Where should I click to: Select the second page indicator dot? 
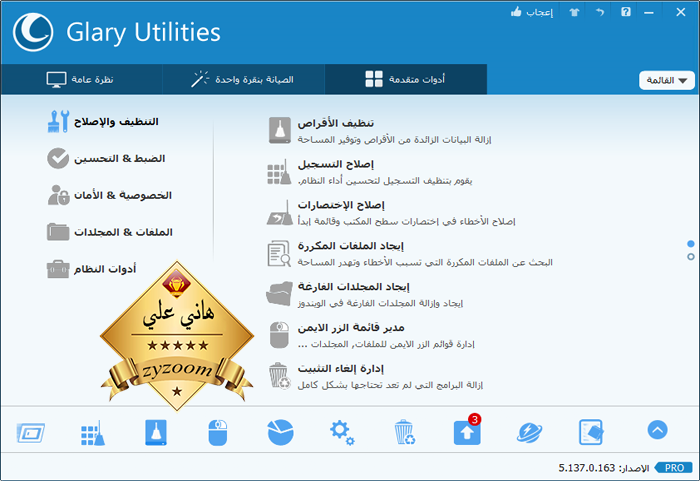691,257
